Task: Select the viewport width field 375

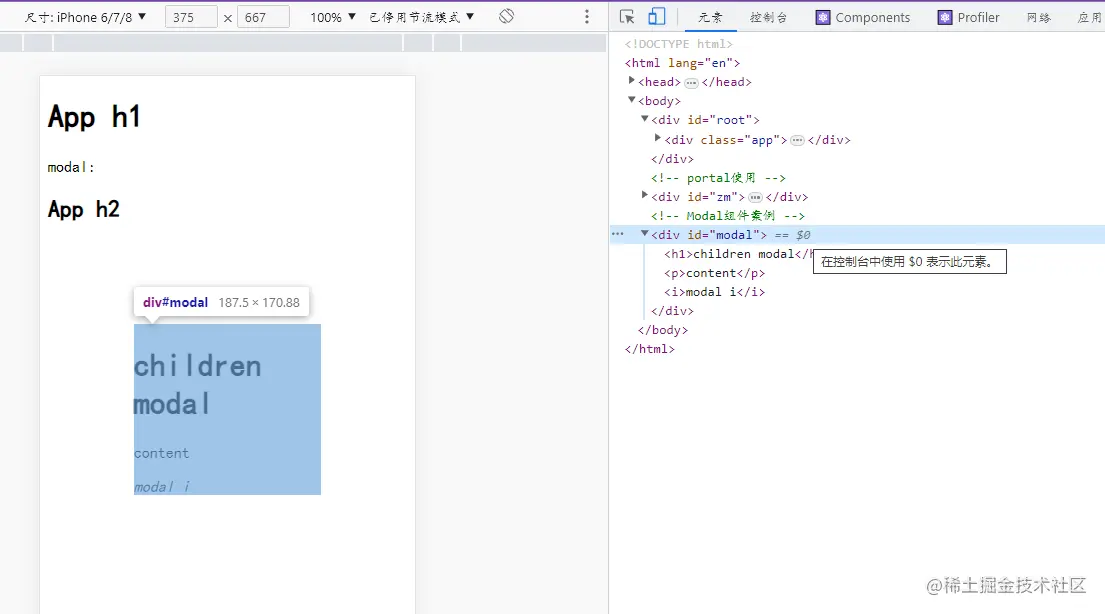Action: click(191, 17)
